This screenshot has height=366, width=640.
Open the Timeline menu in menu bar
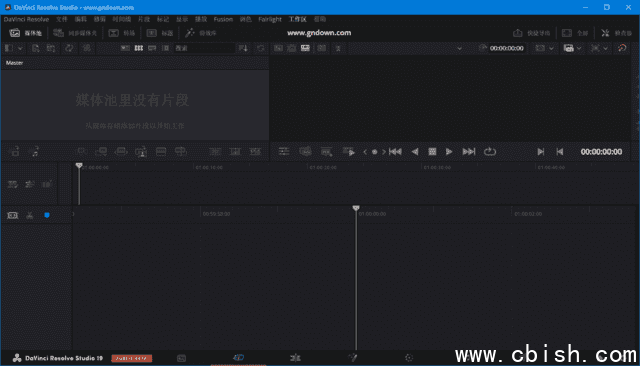(122, 19)
